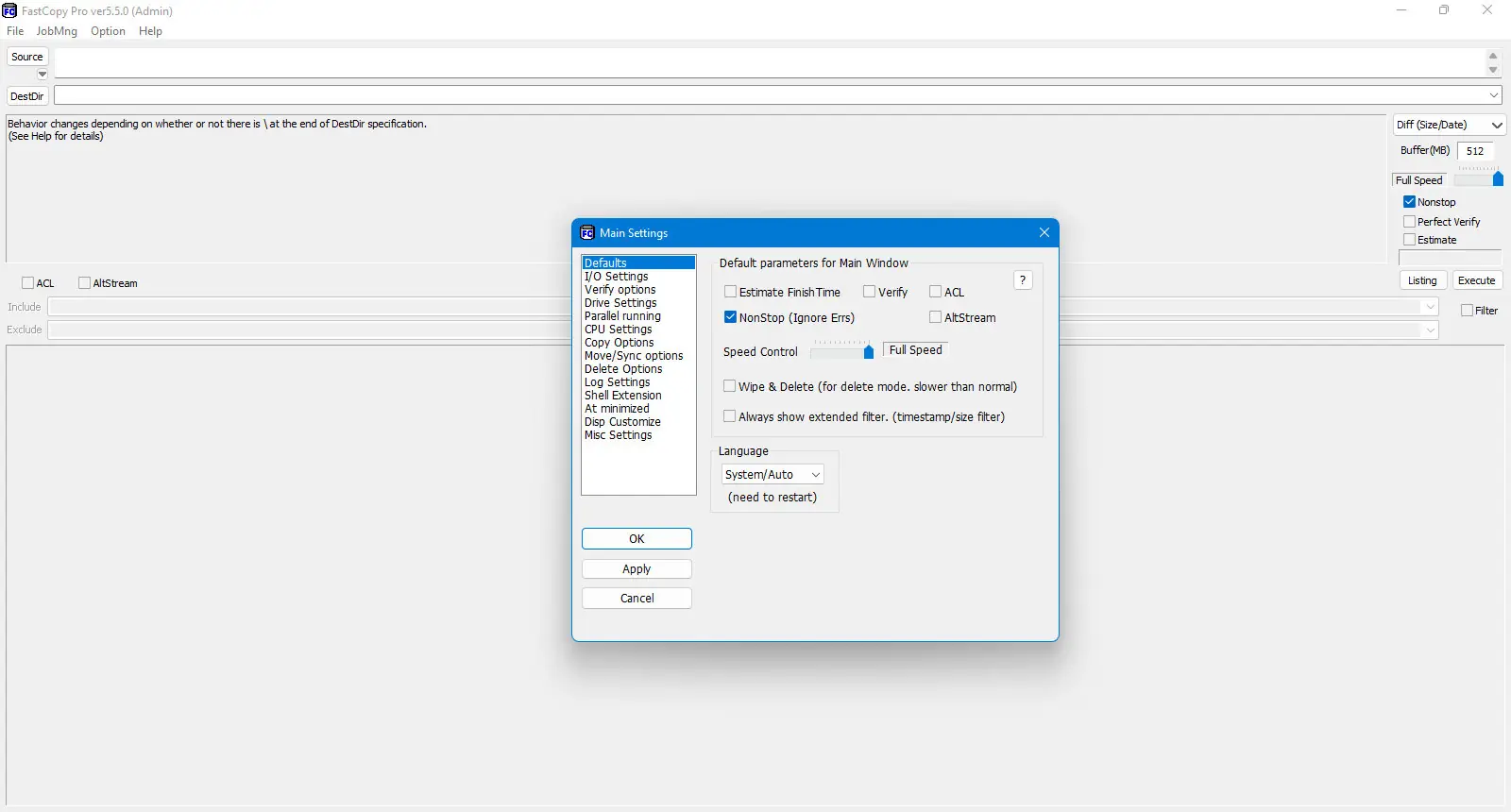Select Disp Customize in the settings list
Screen dimensions: 1511x812
click(638, 422)
